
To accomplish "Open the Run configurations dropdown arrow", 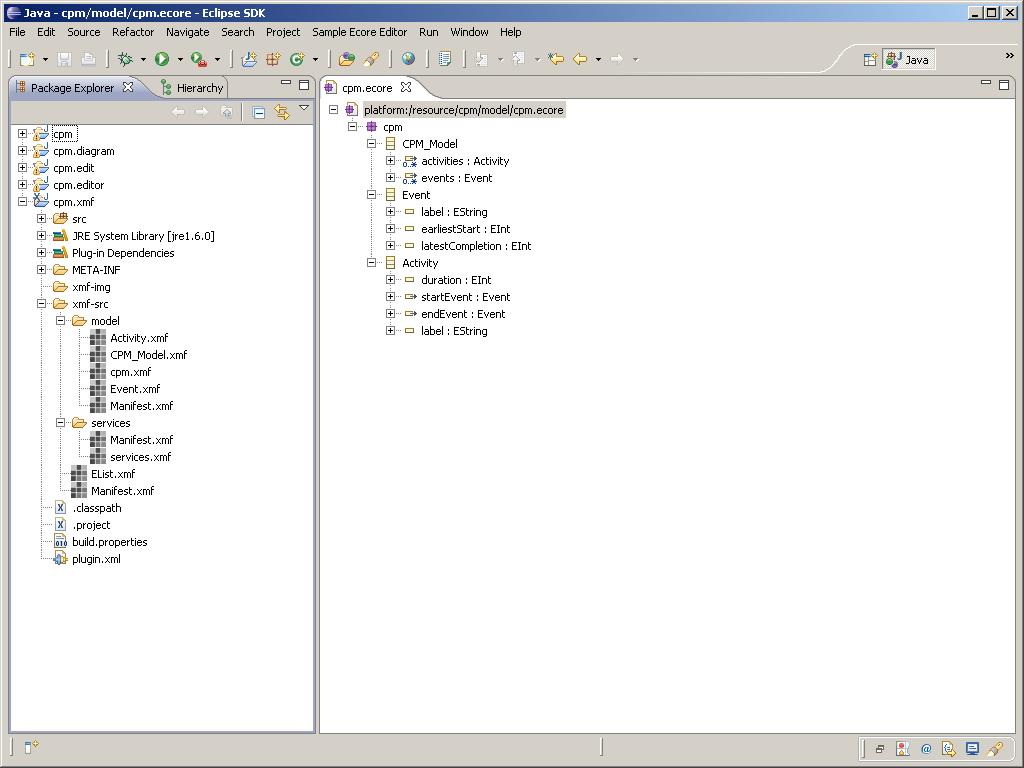I will [x=180, y=59].
